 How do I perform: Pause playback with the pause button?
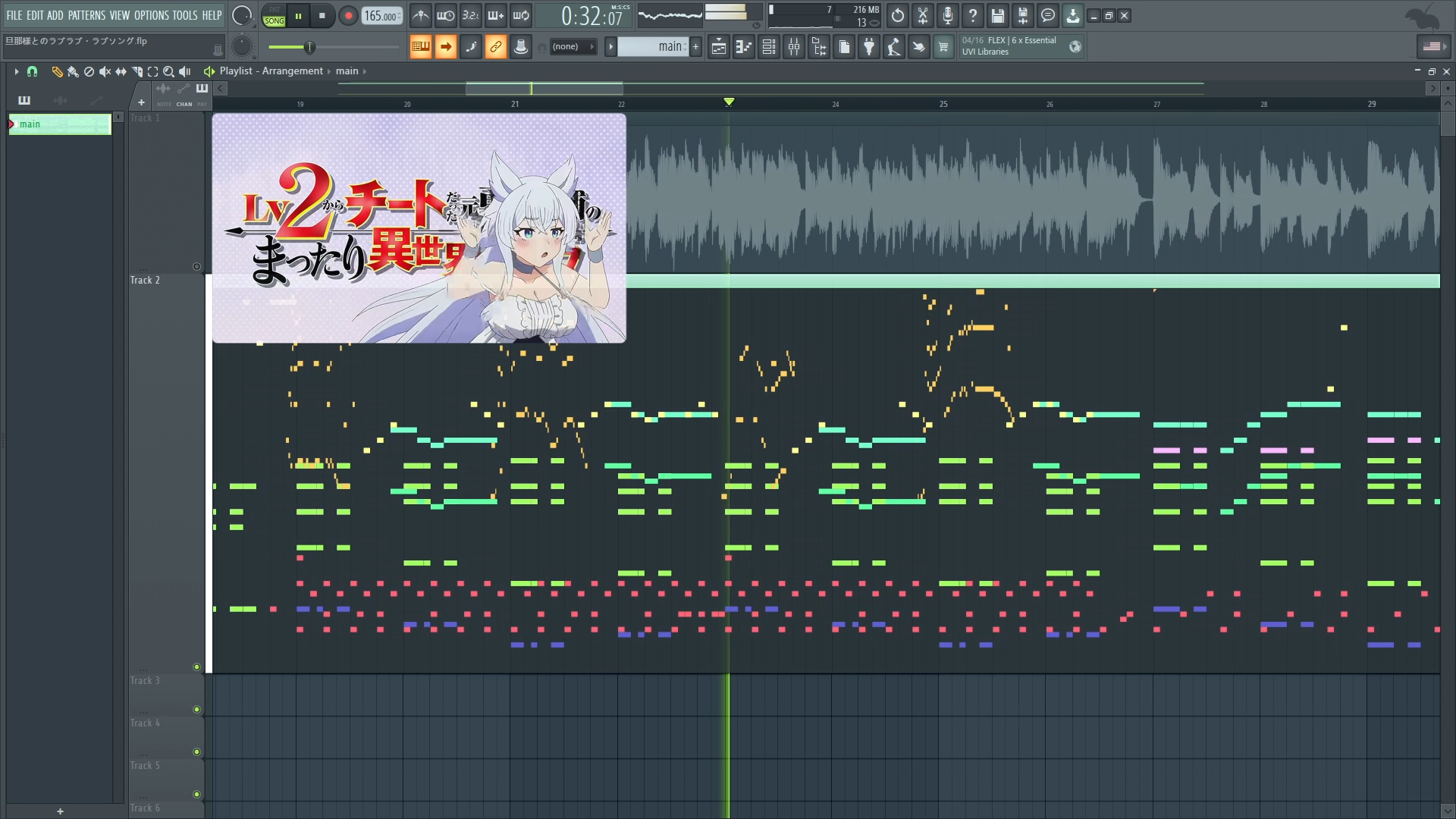pos(299,16)
